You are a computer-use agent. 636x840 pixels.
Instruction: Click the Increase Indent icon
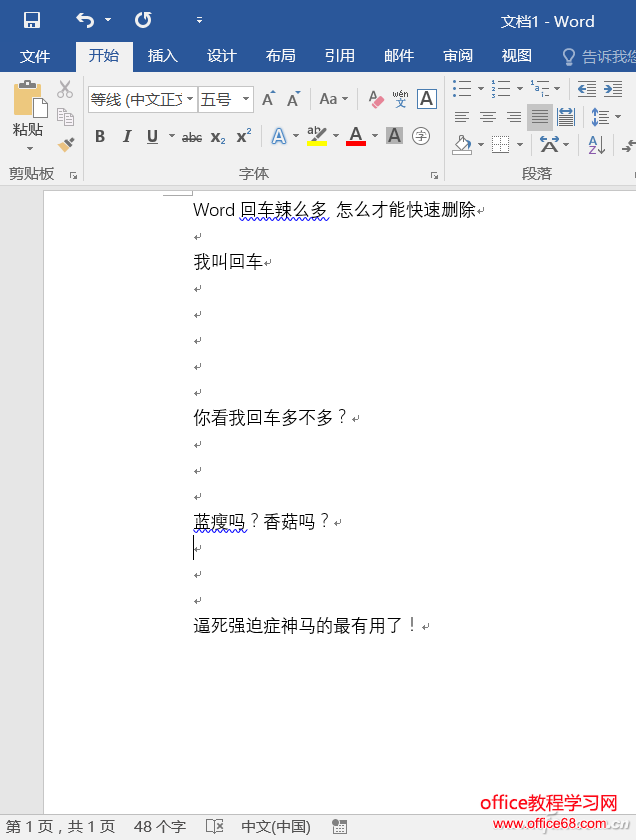click(612, 89)
